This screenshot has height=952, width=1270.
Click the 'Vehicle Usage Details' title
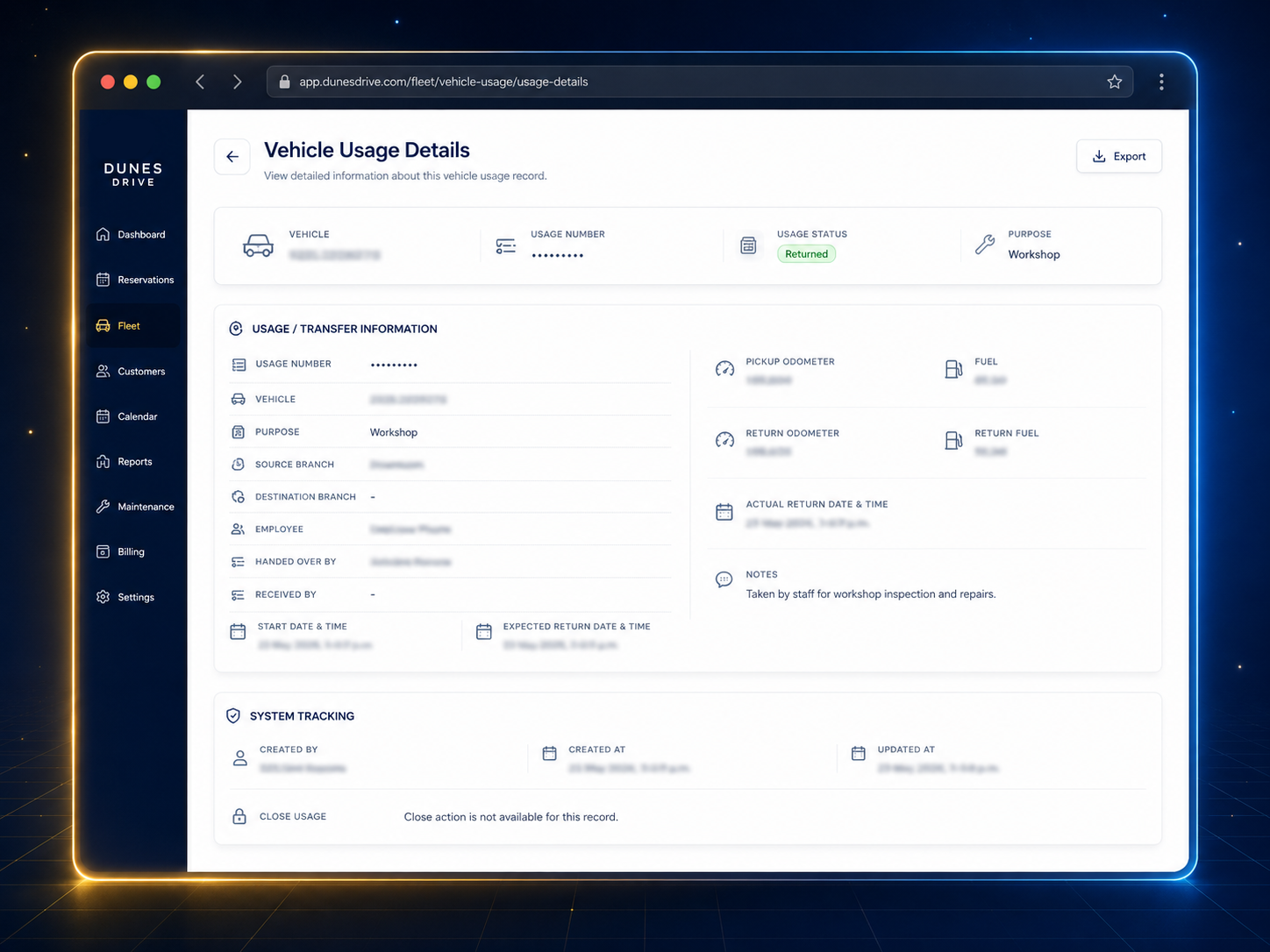tap(367, 150)
